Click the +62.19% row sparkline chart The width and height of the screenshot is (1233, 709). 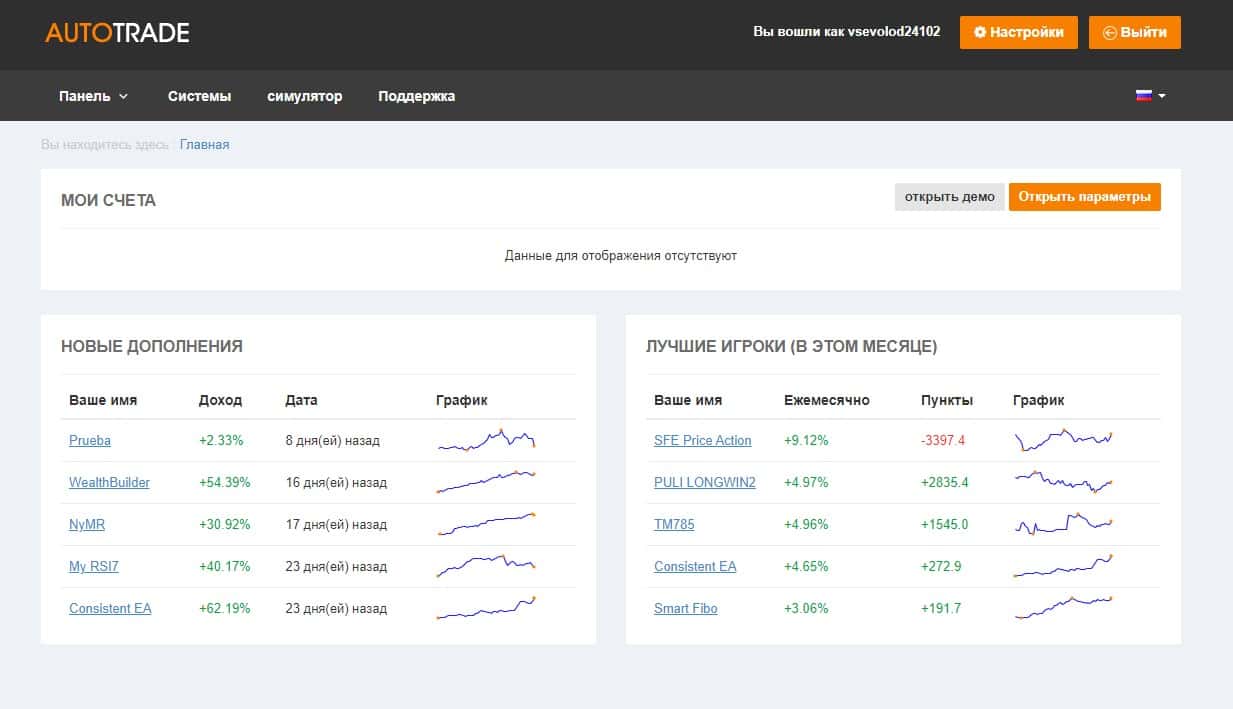(x=487, y=608)
